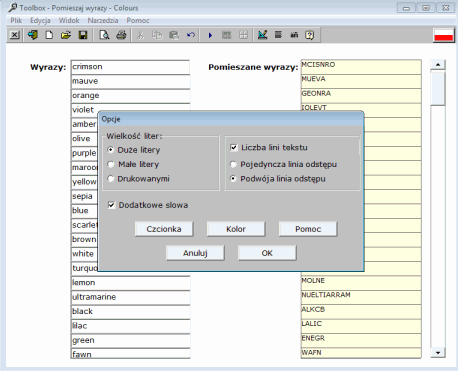Screen dimensions: 458x371
Task: Click the orange word field
Action: pos(130,96)
